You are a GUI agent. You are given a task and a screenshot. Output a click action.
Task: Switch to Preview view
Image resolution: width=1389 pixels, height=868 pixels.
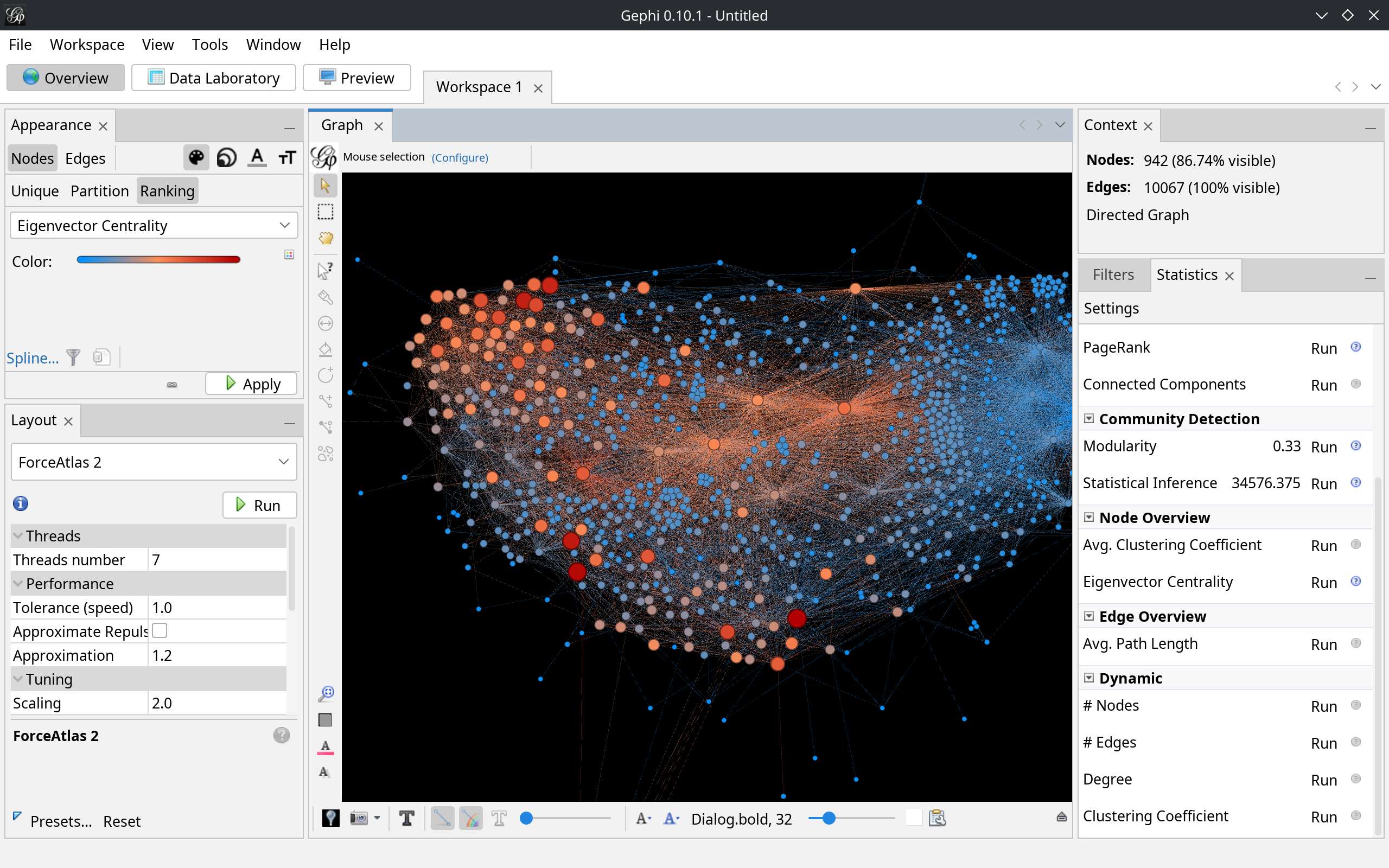(356, 78)
